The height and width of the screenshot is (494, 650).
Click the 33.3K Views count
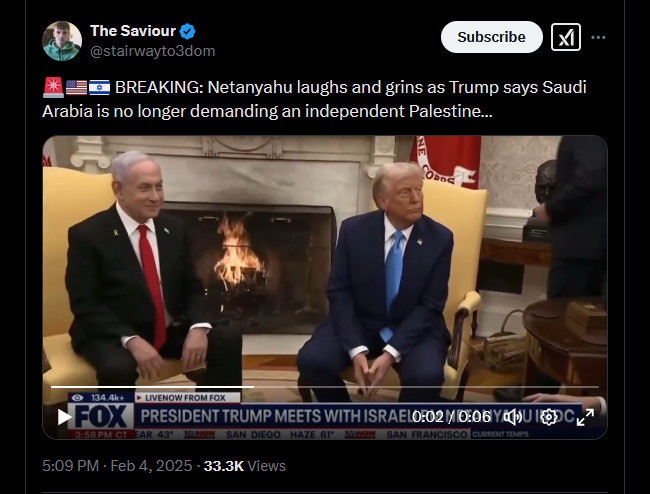tap(245, 466)
